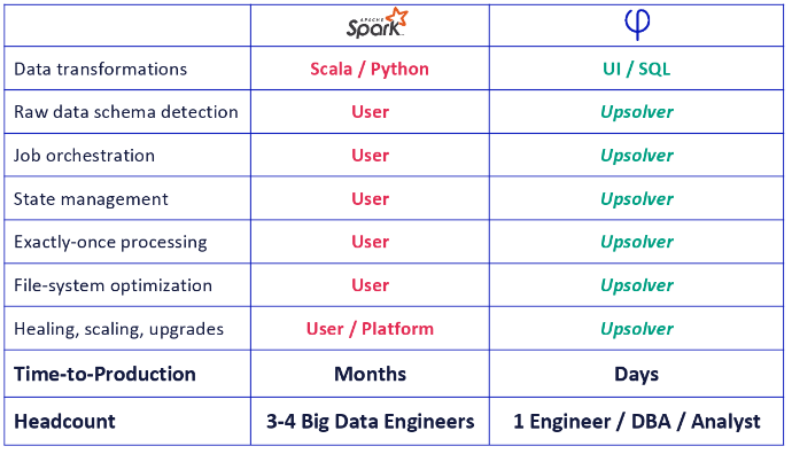Click 'User' in the Job orchestration row
The width and height of the screenshot is (788, 452).
370,155
